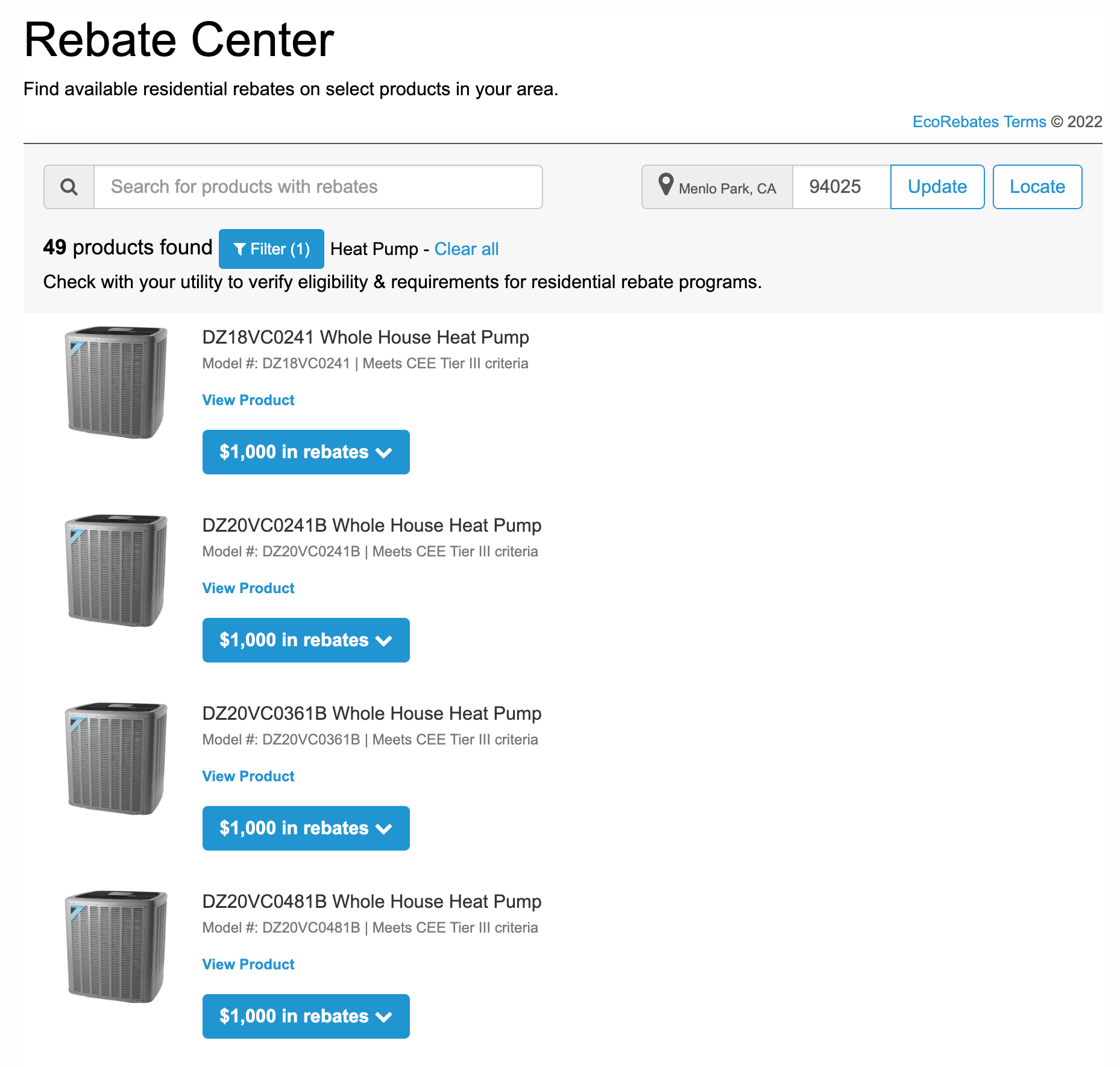Expand $1,000 rebates for DZ20VC0361B
Screen dimensions: 1120x1067
(306, 828)
